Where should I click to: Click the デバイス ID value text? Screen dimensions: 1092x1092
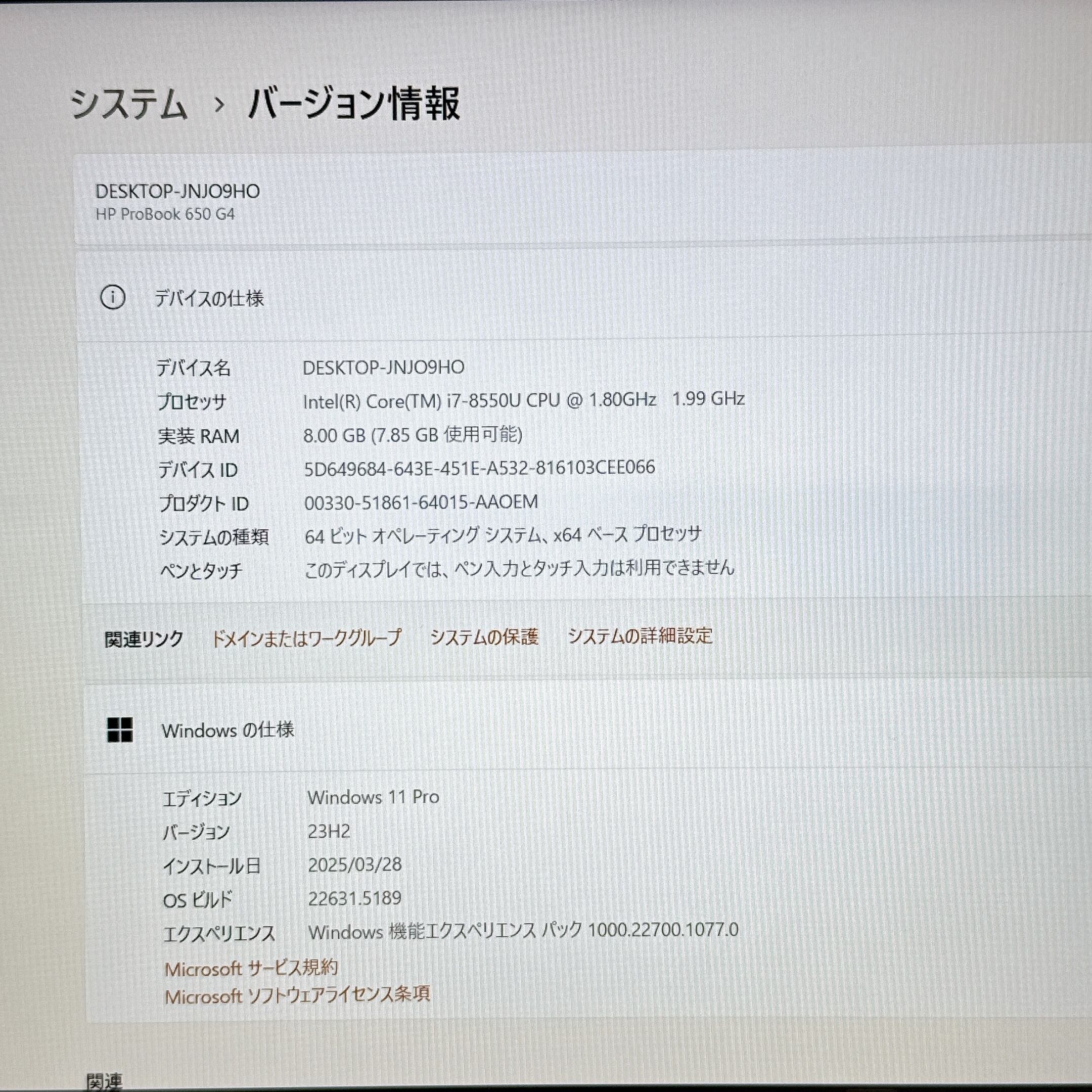pos(479,468)
